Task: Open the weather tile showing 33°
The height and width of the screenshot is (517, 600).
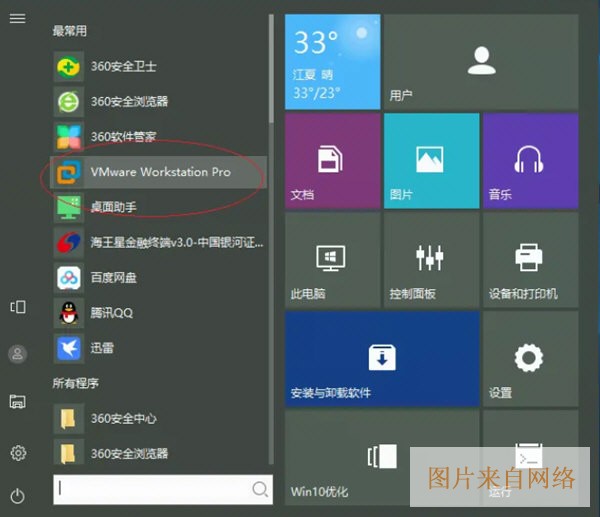Action: 333,62
